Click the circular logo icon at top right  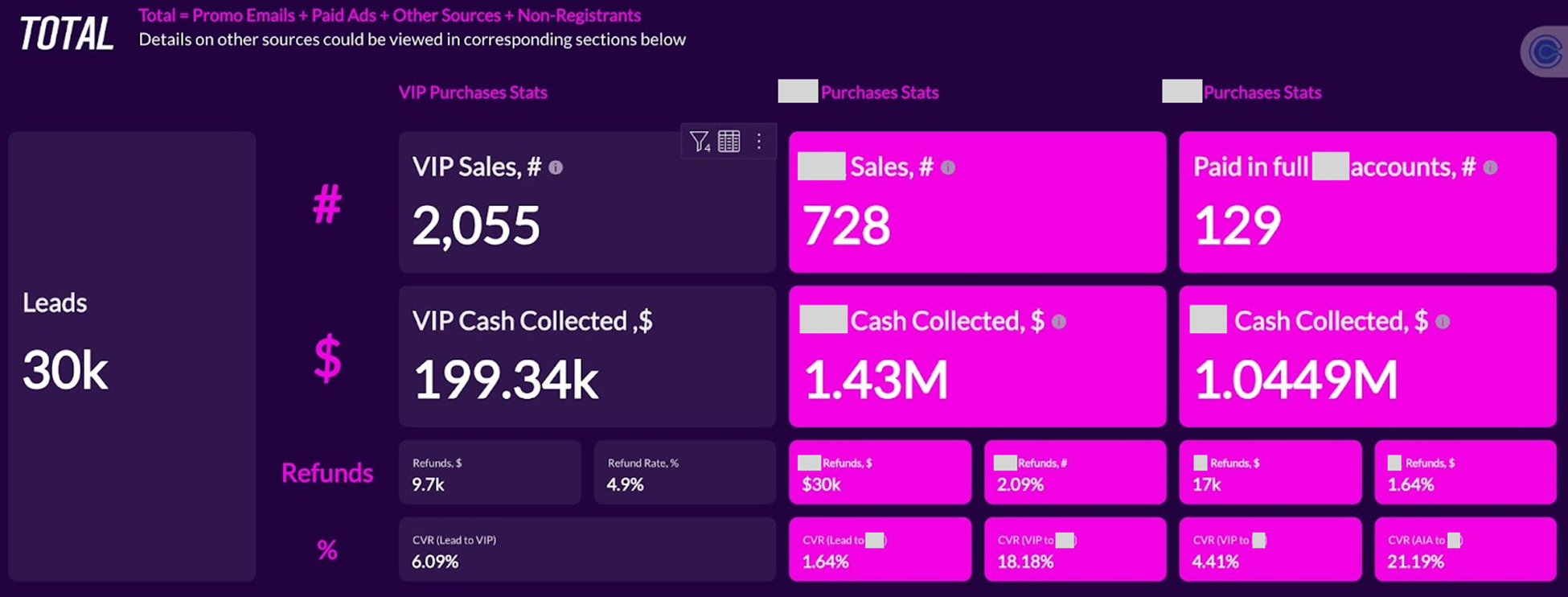(x=1545, y=52)
